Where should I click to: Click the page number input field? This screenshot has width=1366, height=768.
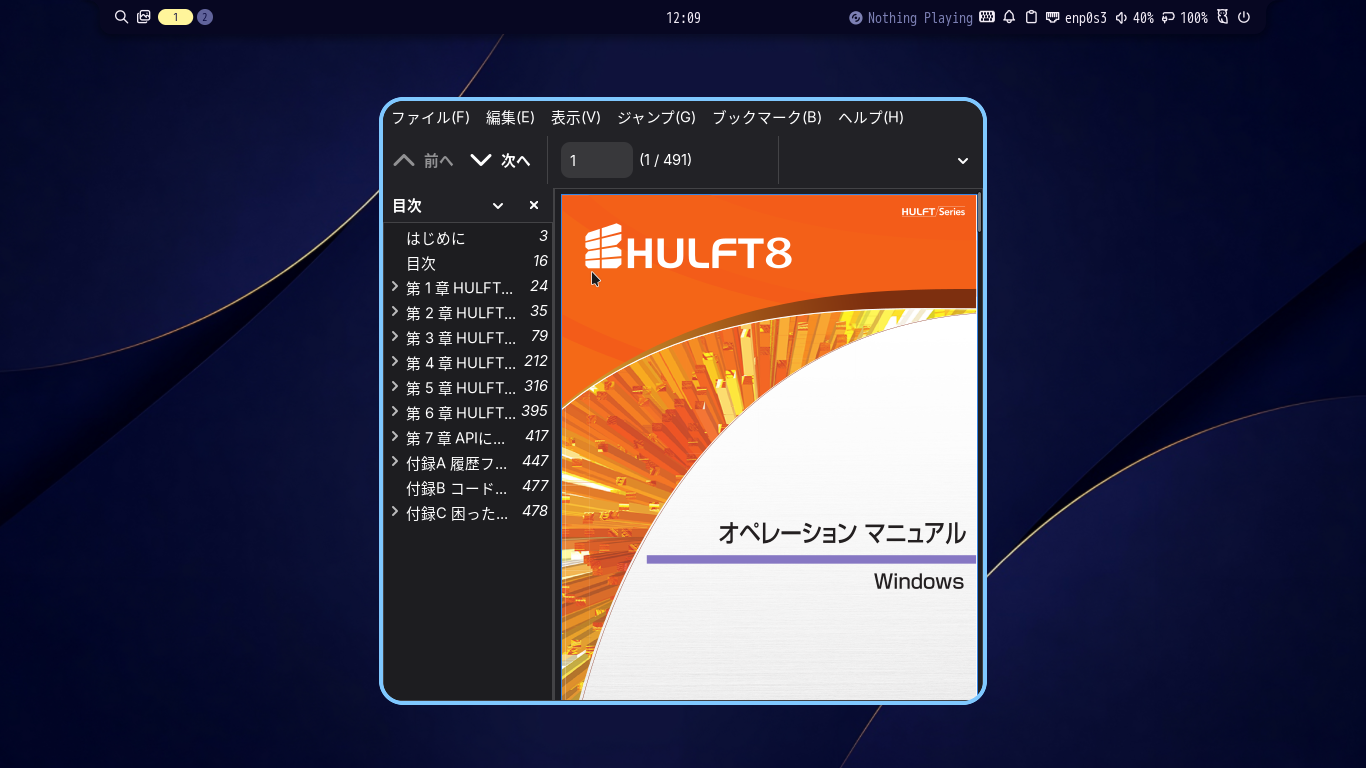click(x=597, y=160)
